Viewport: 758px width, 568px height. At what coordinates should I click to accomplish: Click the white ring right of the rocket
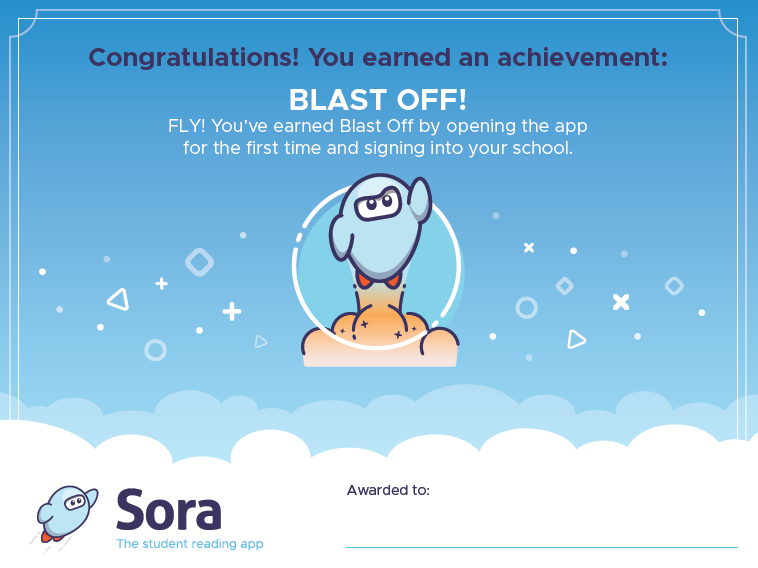[526, 307]
